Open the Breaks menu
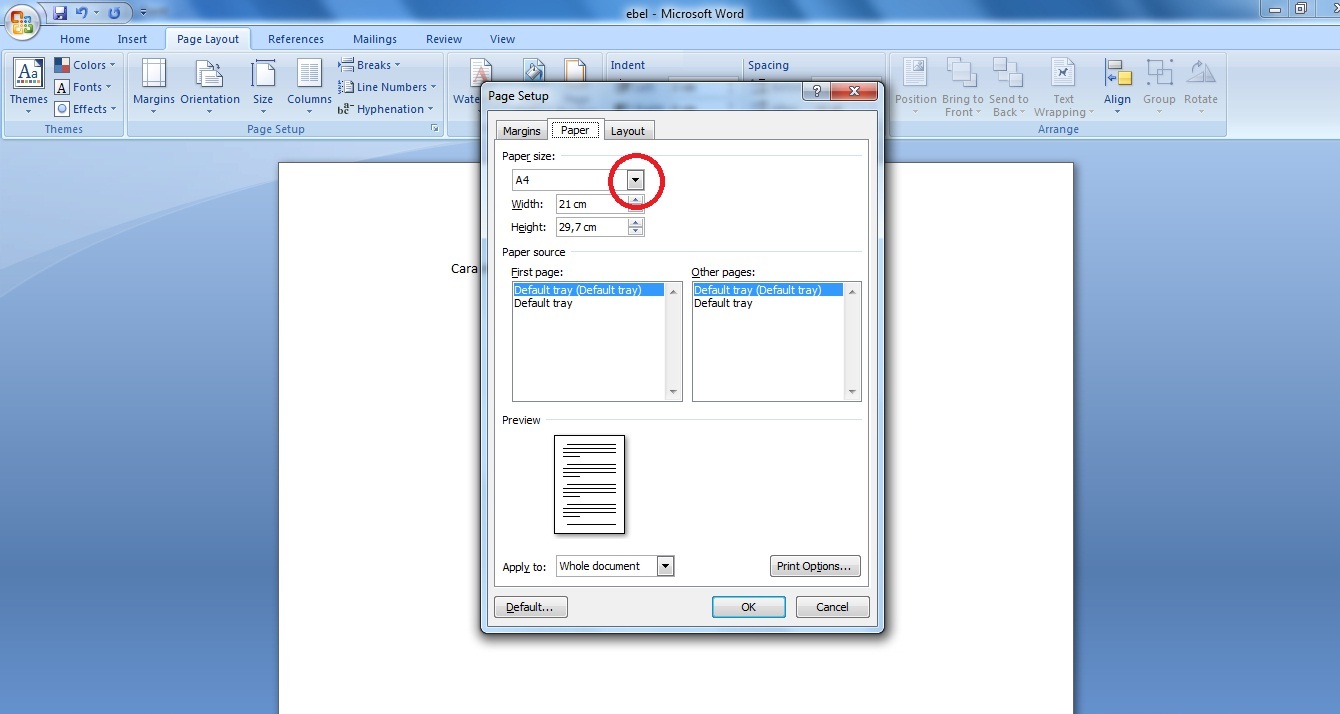The height and width of the screenshot is (714, 1340). click(369, 65)
